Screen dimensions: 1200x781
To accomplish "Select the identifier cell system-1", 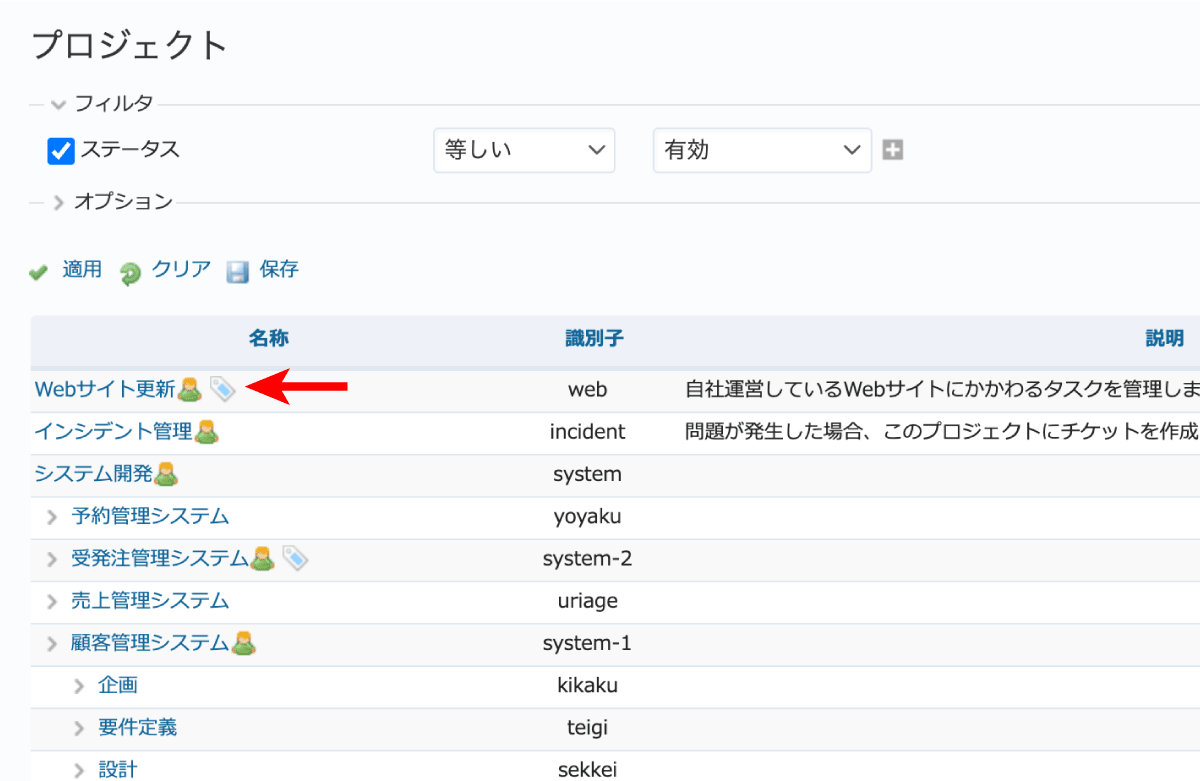I will [x=588, y=642].
